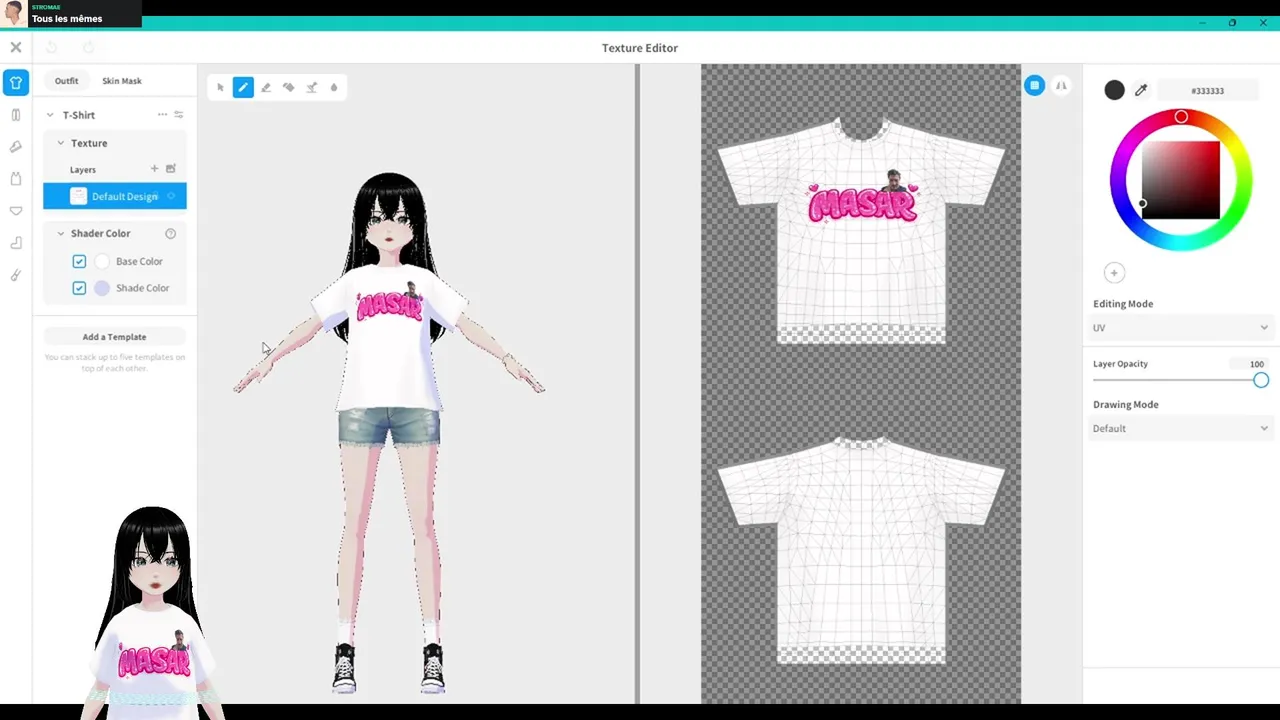Click inside the saturation brightness square
This screenshot has height=720, width=1280.
click(x=1181, y=180)
